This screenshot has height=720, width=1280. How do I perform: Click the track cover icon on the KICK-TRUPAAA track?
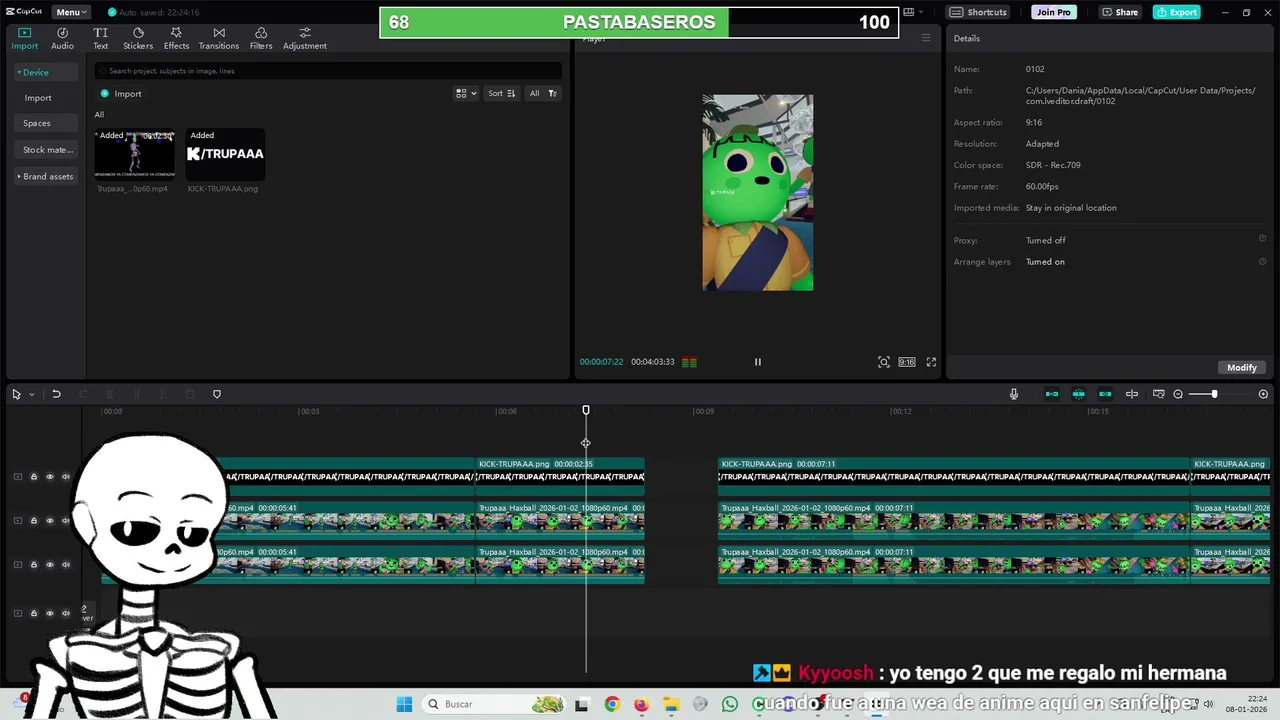point(17,477)
